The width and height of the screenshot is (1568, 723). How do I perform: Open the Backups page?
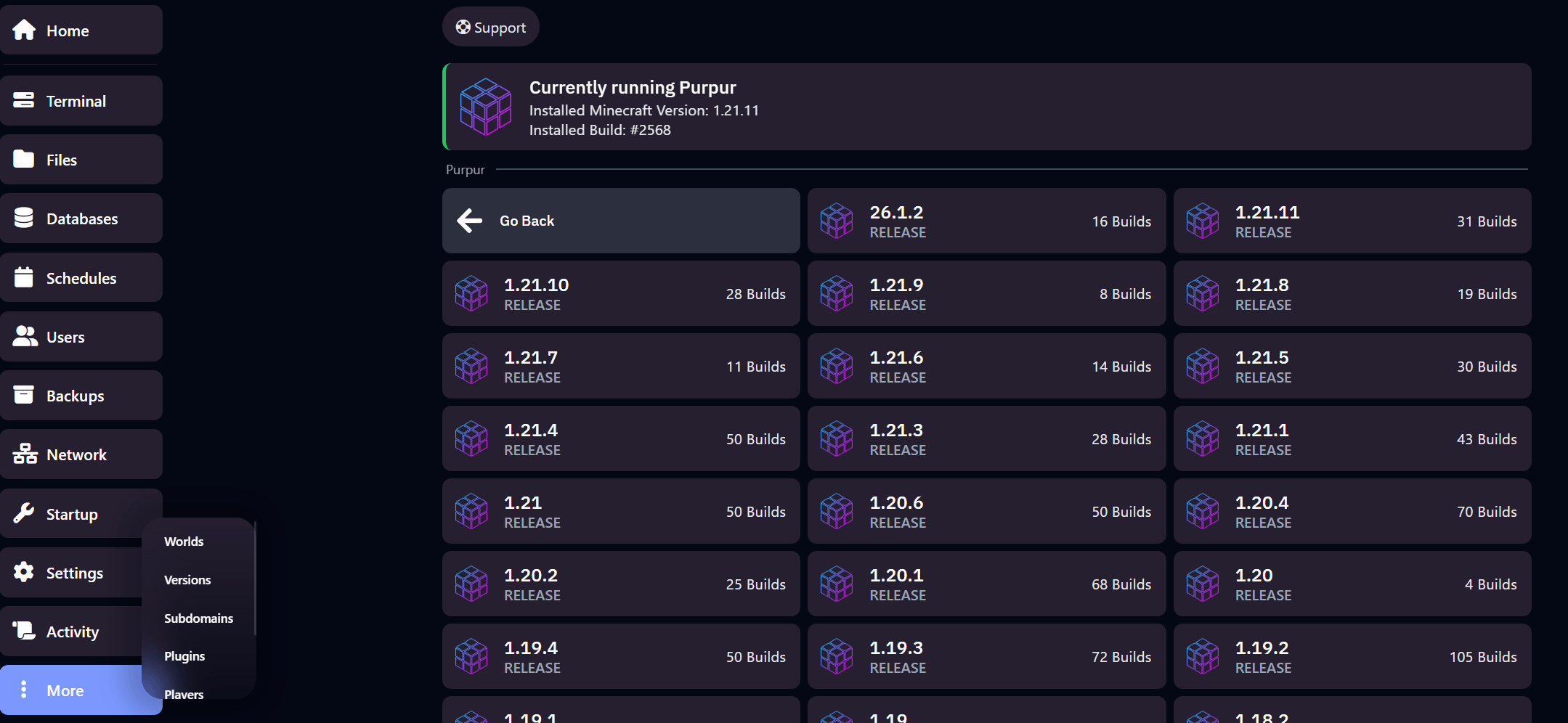tap(81, 395)
